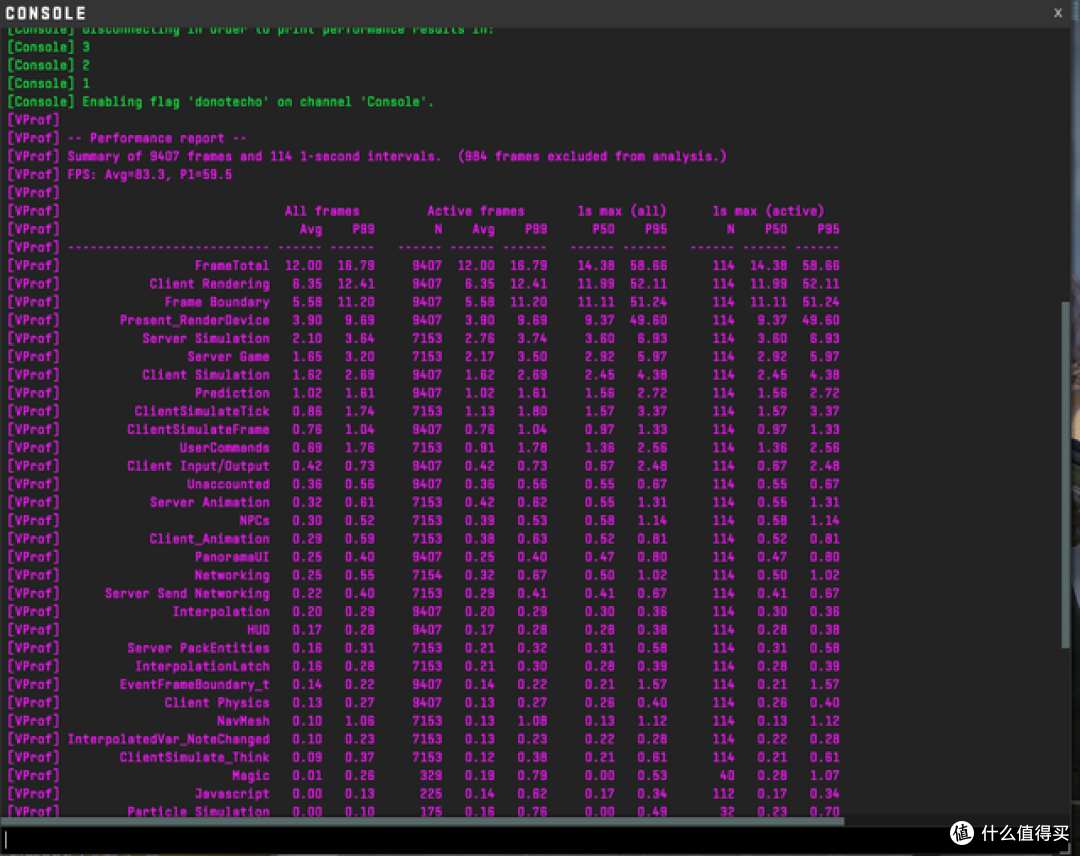1080x856 pixels.
Task: Click the vertical scrollbar thumb
Action: [1066, 474]
